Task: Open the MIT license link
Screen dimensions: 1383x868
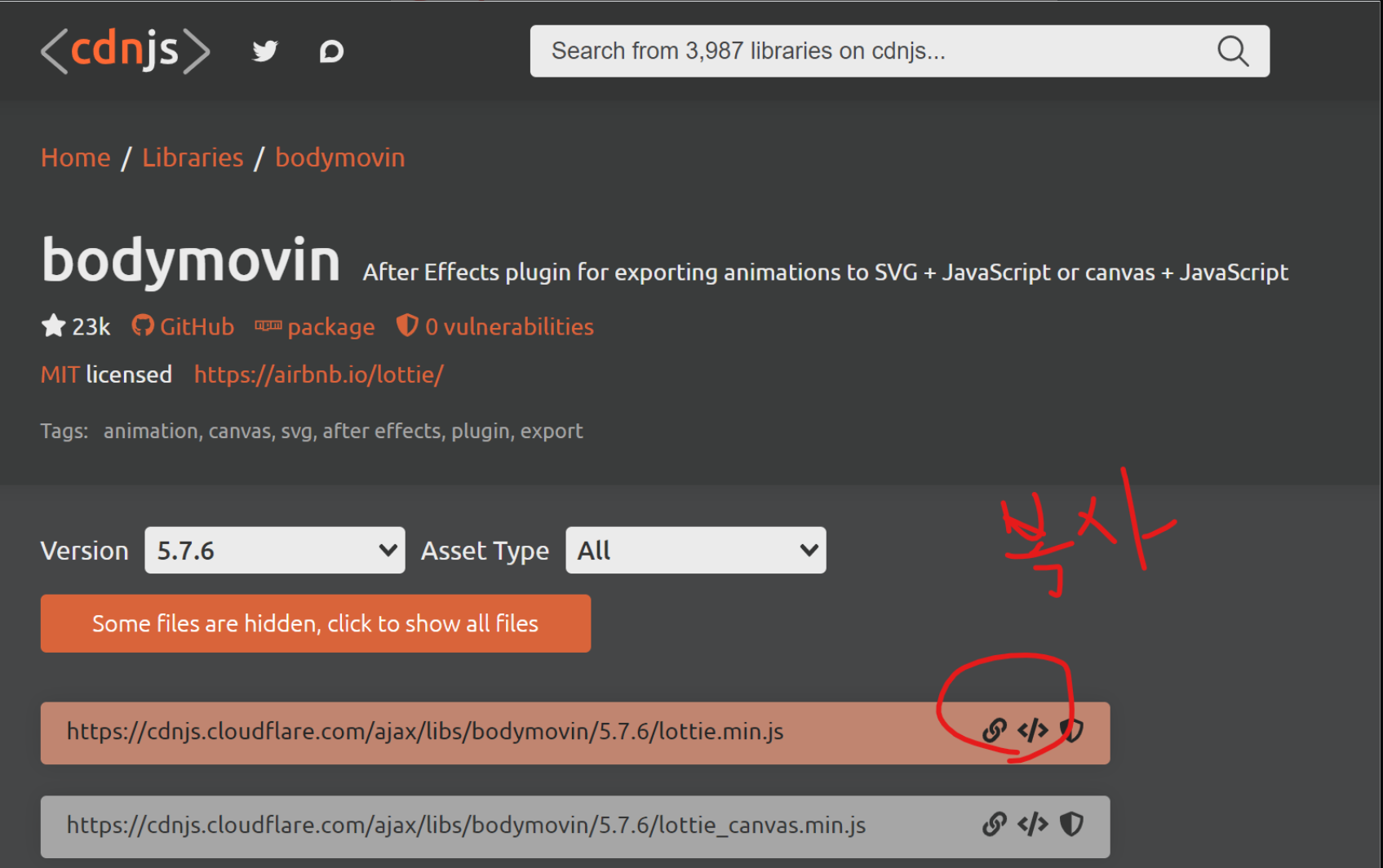Action: pos(60,374)
